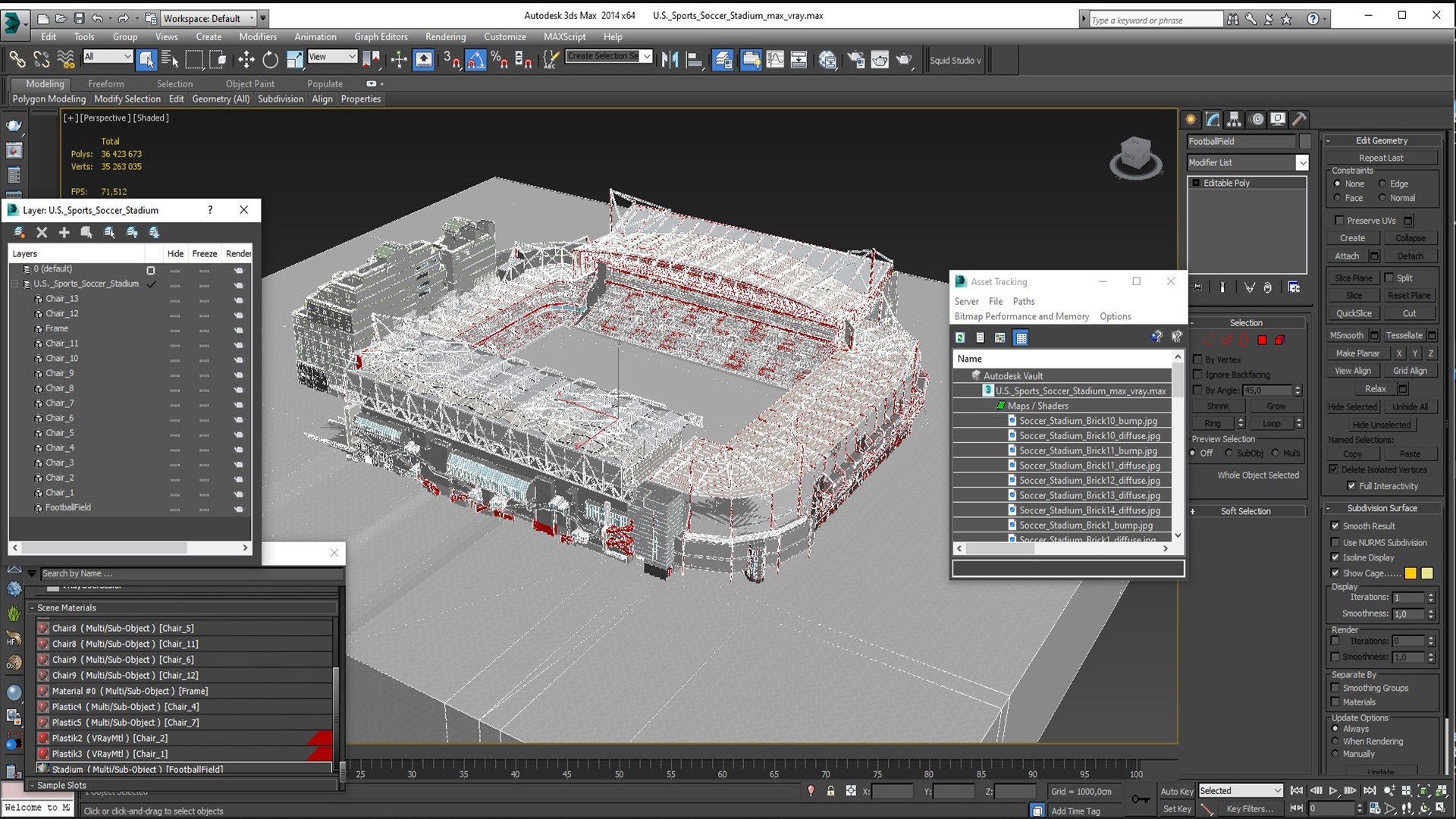Image resolution: width=1456 pixels, height=819 pixels.
Task: Toggle the Angle Snap tool
Action: [475, 59]
